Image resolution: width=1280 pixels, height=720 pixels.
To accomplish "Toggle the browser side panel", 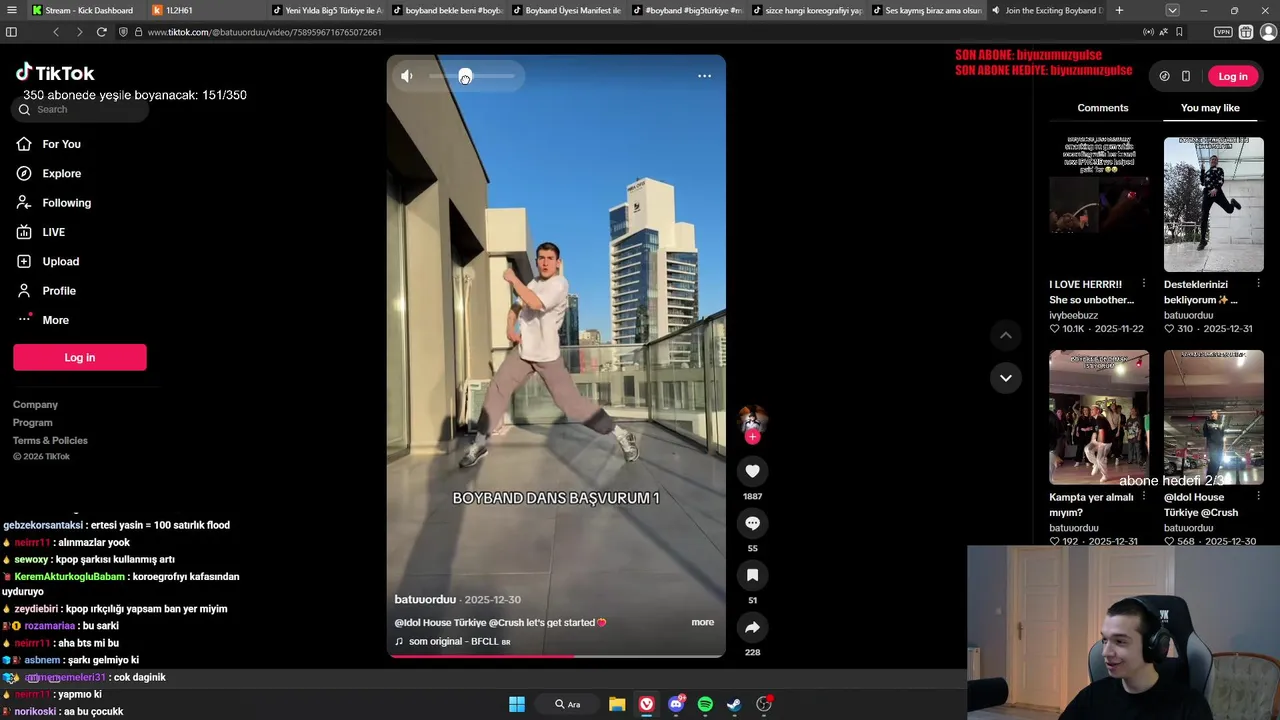I will (11, 32).
